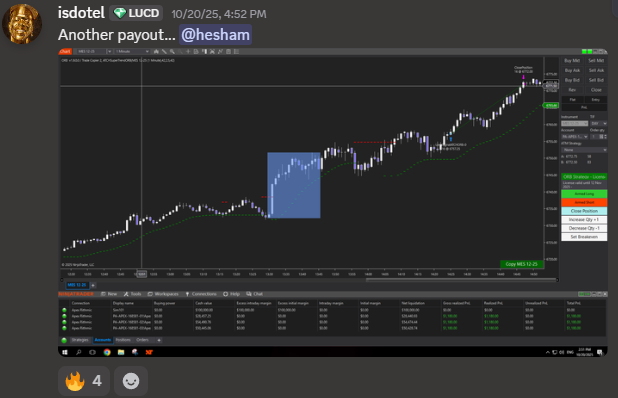Click the Buy Mkt button
The width and height of the screenshot is (618, 398).
click(572, 61)
